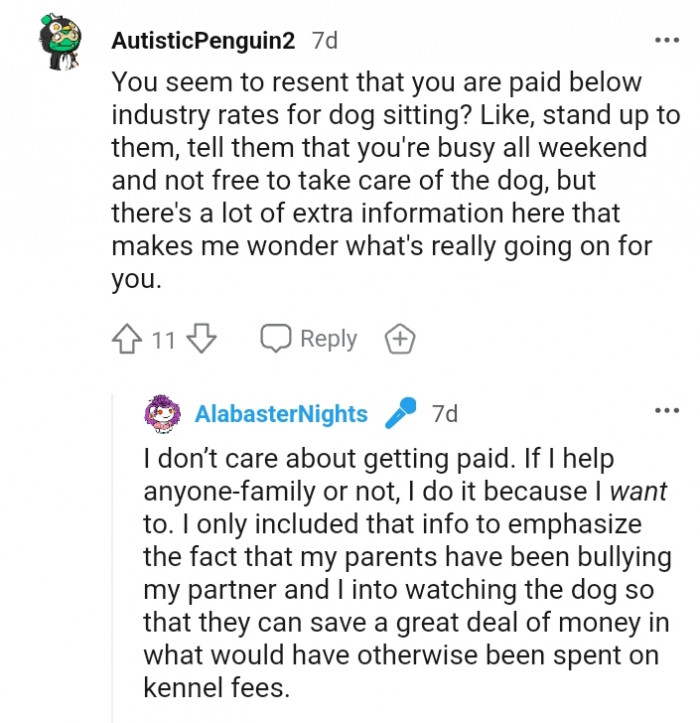Open more options for AutisticPenguin2's comment

tap(665, 41)
